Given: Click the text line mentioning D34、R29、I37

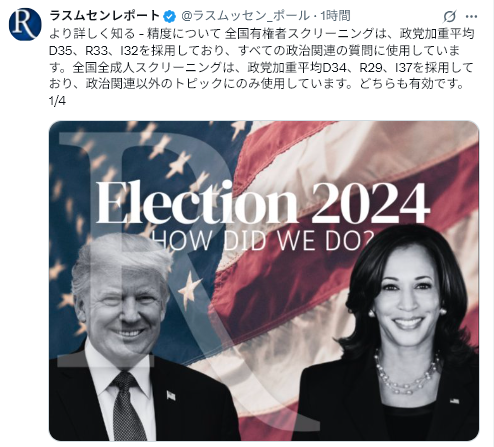Looking at the screenshot, I should [x=261, y=67].
